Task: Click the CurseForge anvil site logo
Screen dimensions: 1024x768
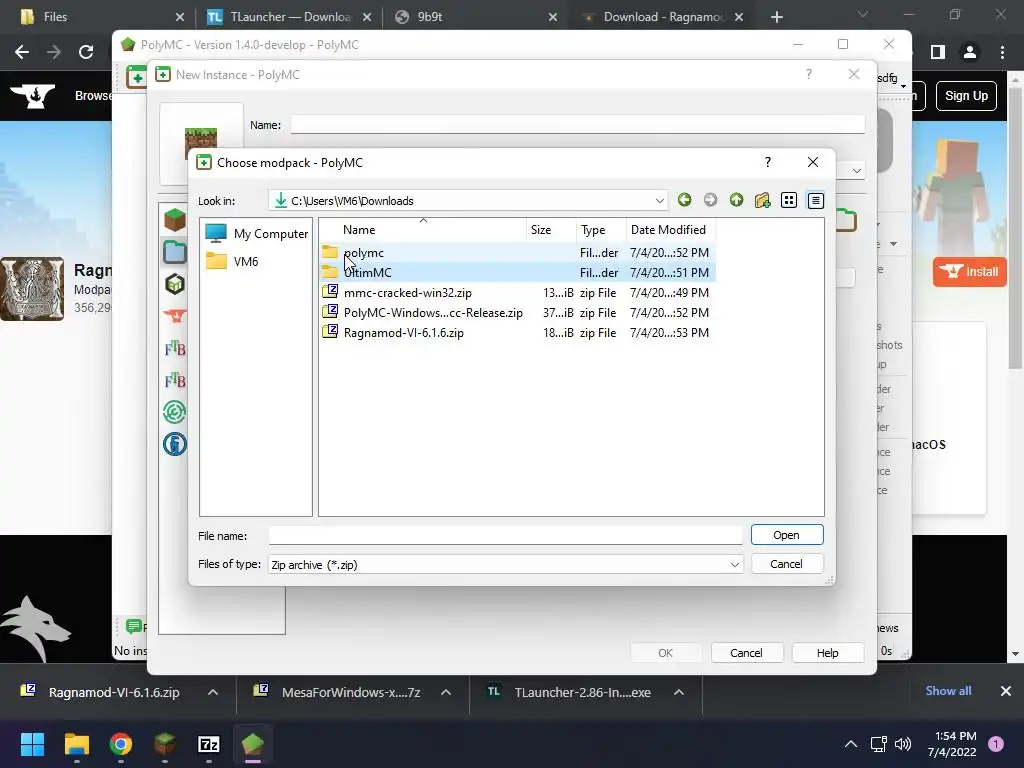Action: [33, 96]
